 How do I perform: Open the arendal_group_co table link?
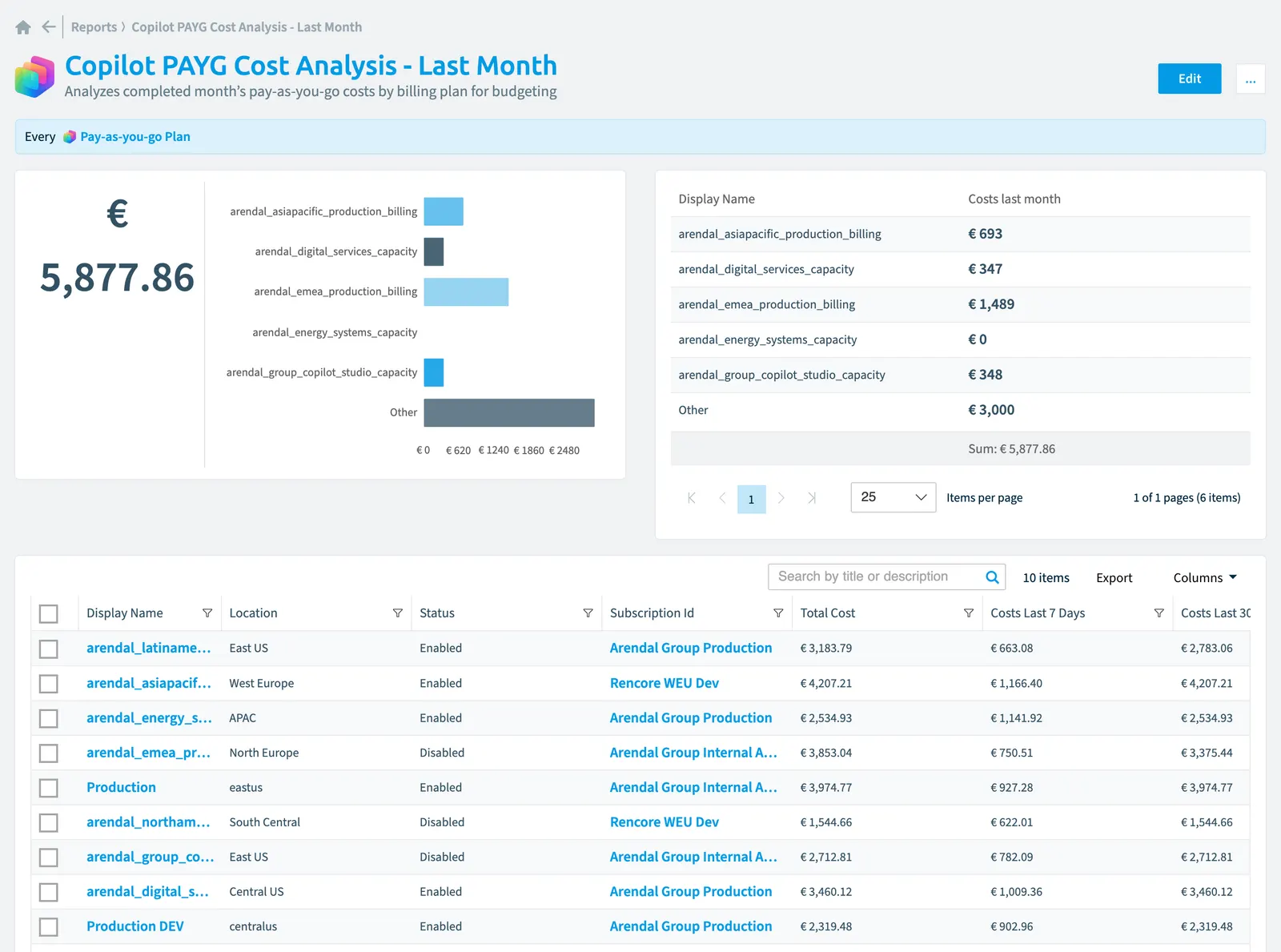tap(151, 857)
